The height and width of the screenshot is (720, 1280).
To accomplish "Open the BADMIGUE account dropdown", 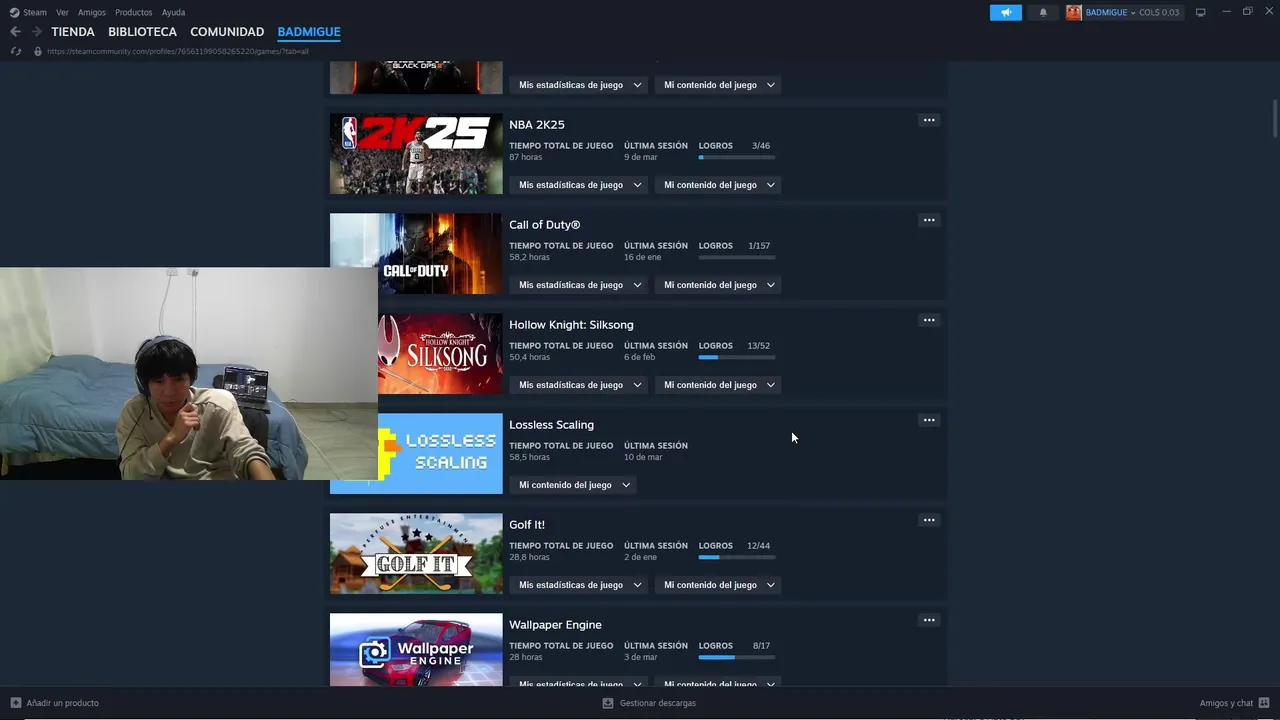I will tap(1110, 12).
